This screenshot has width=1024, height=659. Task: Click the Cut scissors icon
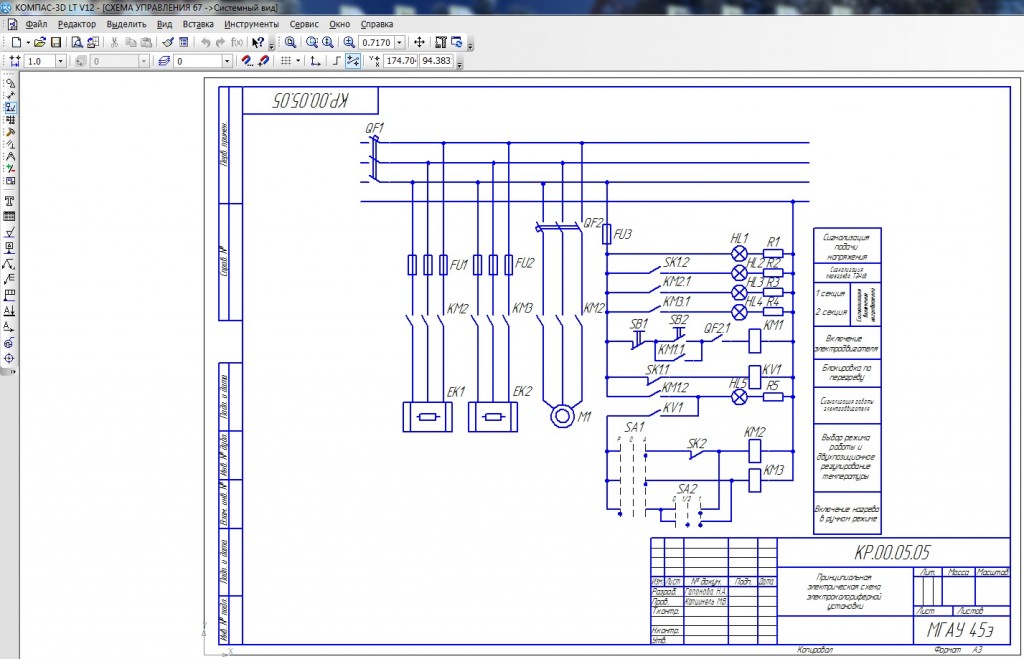pos(114,42)
